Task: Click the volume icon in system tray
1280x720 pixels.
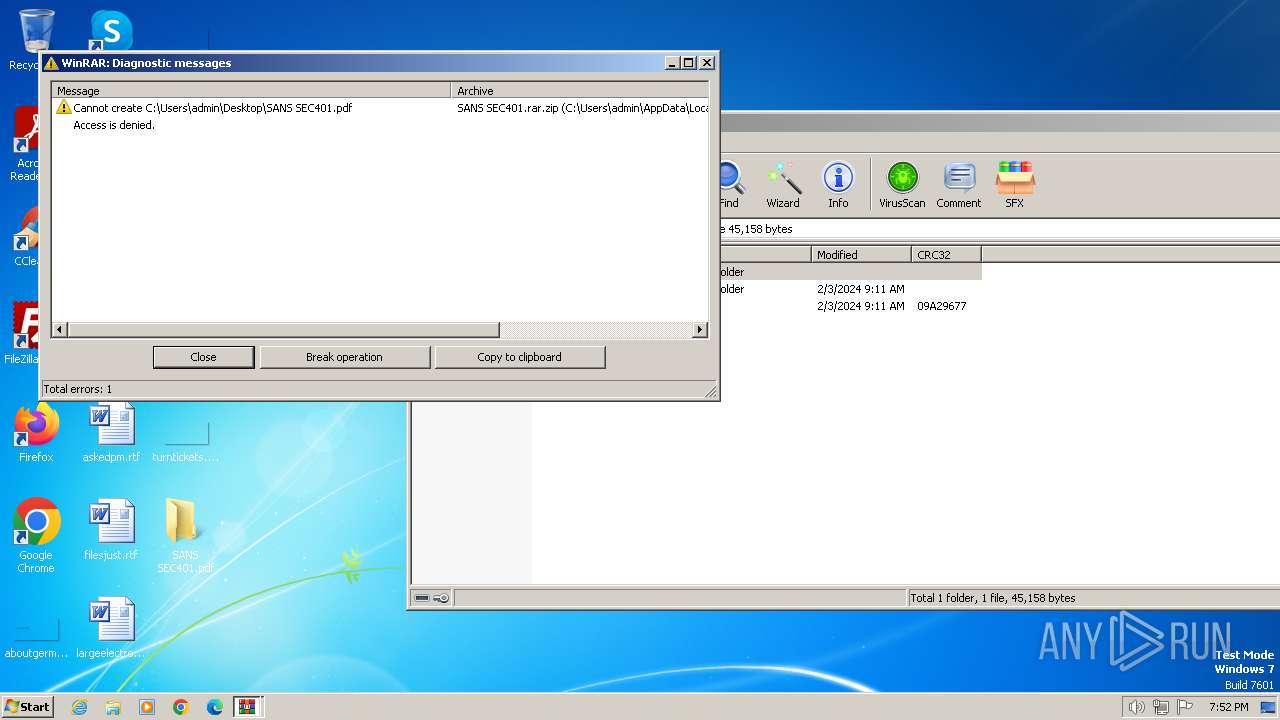Action: tap(1136, 707)
